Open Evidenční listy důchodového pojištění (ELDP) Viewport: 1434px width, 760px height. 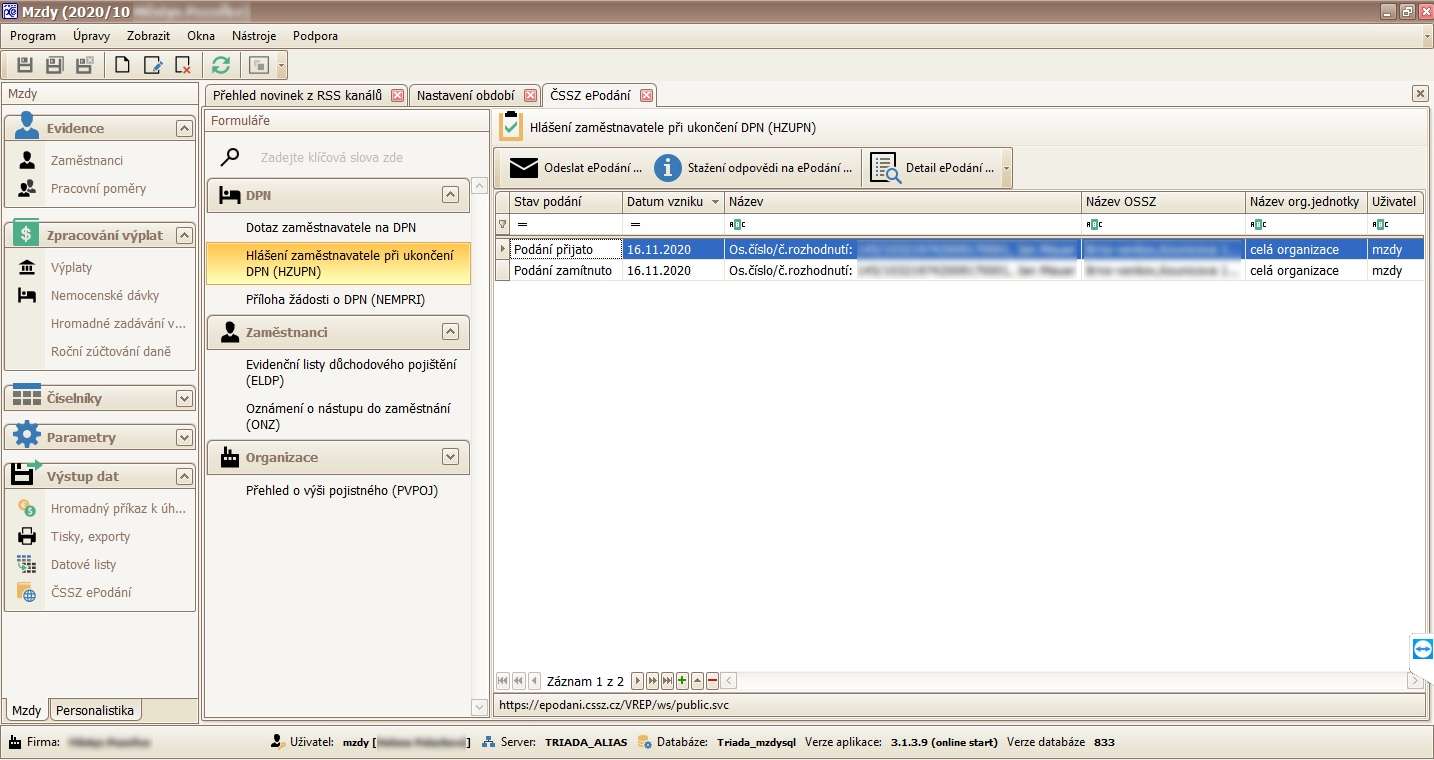pyautogui.click(x=350, y=373)
